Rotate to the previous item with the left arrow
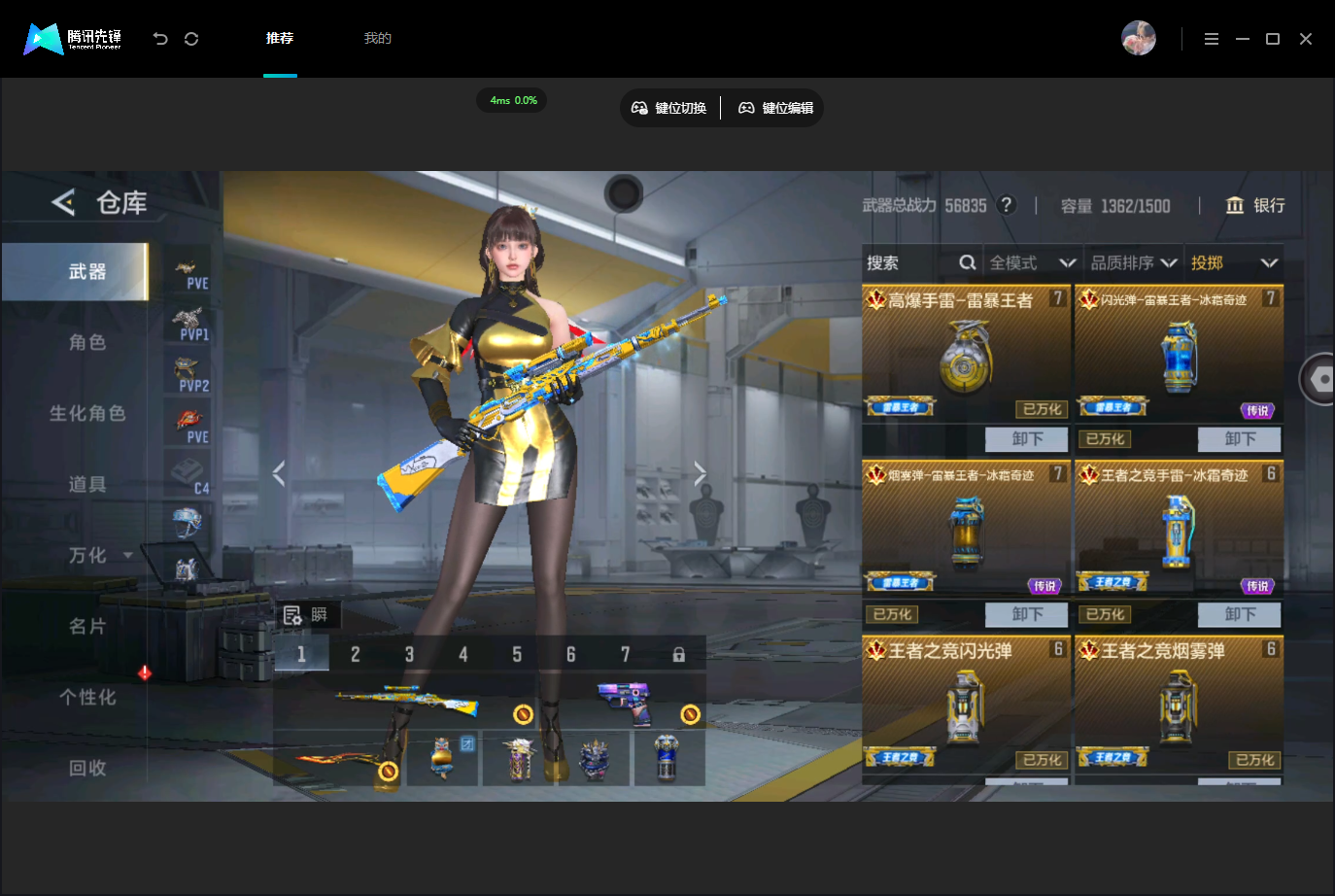Image resolution: width=1335 pixels, height=896 pixels. point(279,473)
